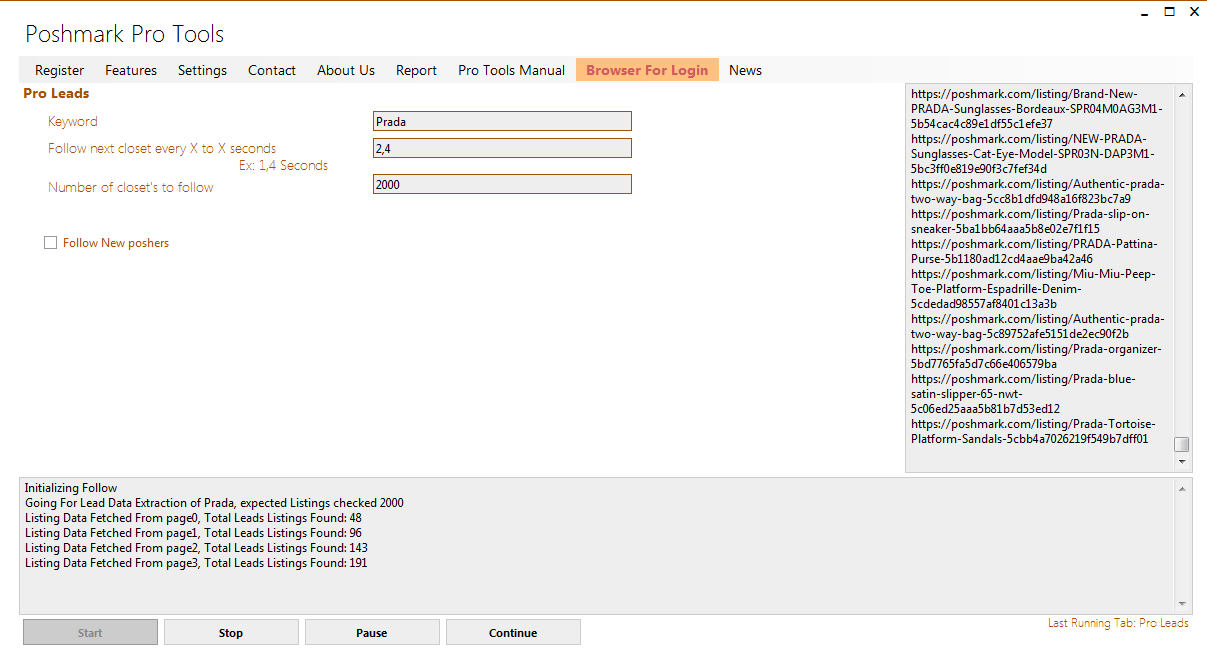Open the Report tab

pyautogui.click(x=416, y=70)
